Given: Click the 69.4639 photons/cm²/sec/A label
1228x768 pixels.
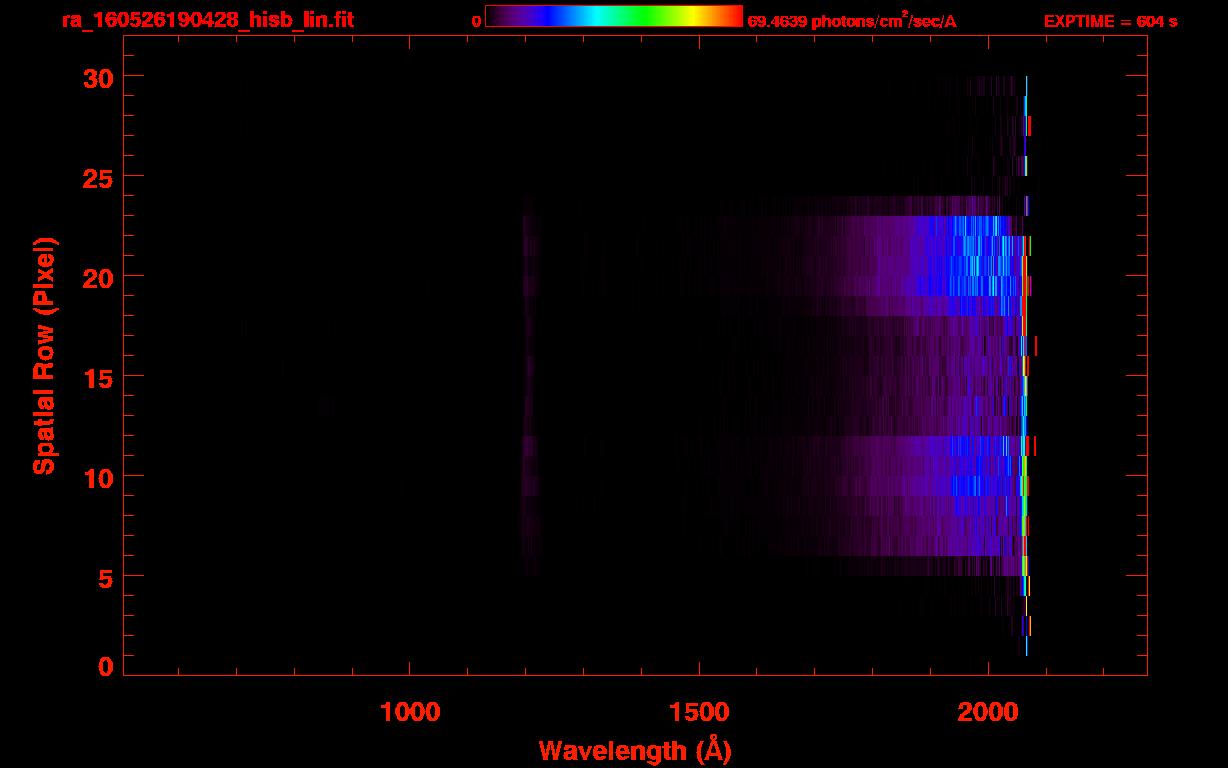Looking at the screenshot, I should [x=852, y=20].
